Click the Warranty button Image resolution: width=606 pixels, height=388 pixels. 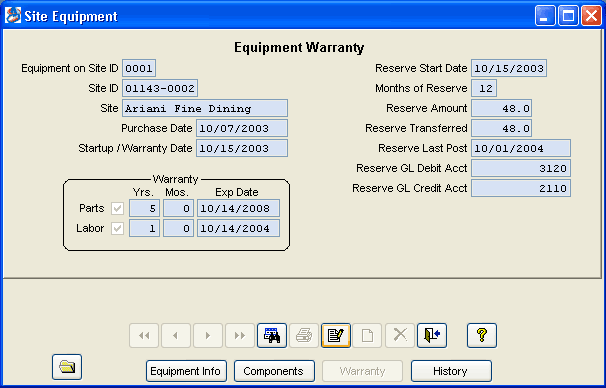tap(363, 371)
